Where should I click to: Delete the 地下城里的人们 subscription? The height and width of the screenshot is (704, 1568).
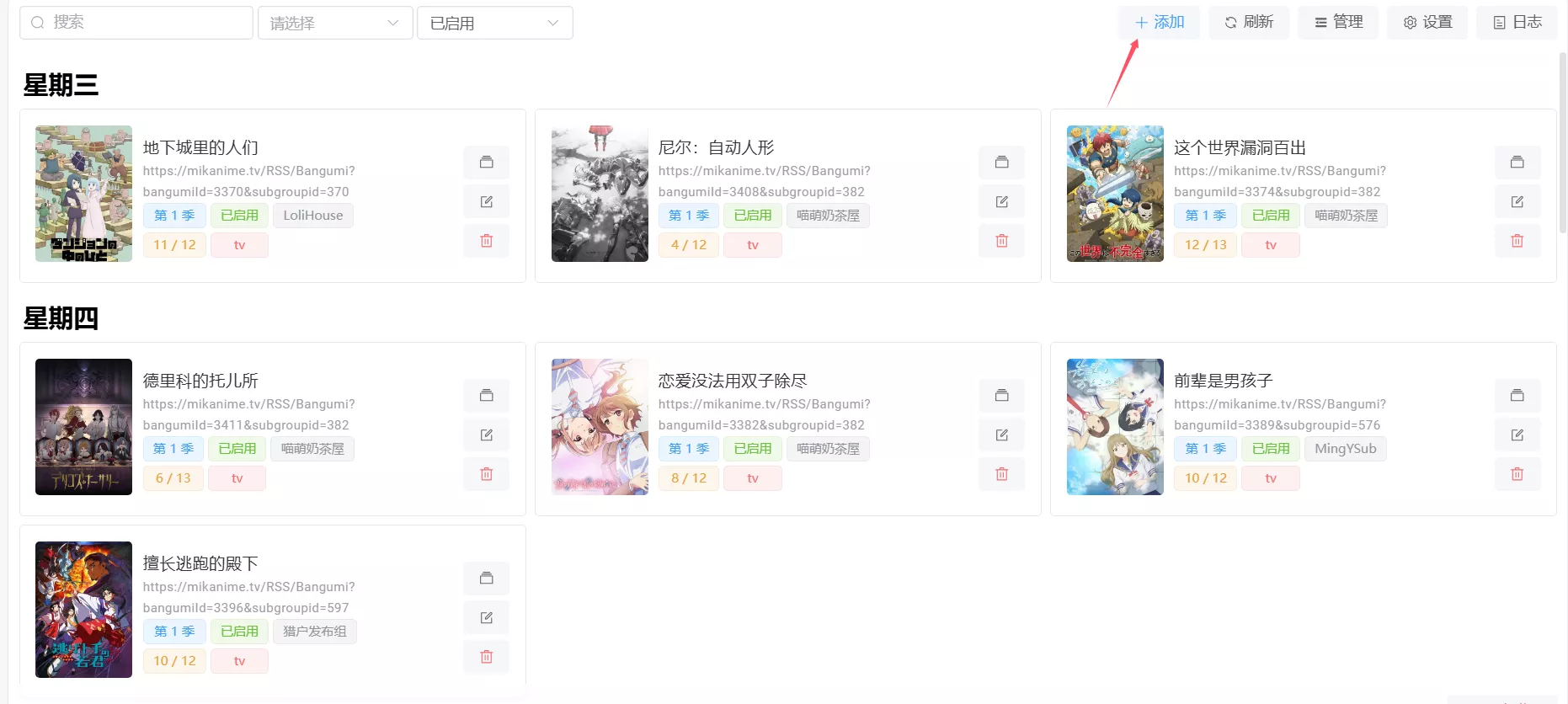coord(486,241)
